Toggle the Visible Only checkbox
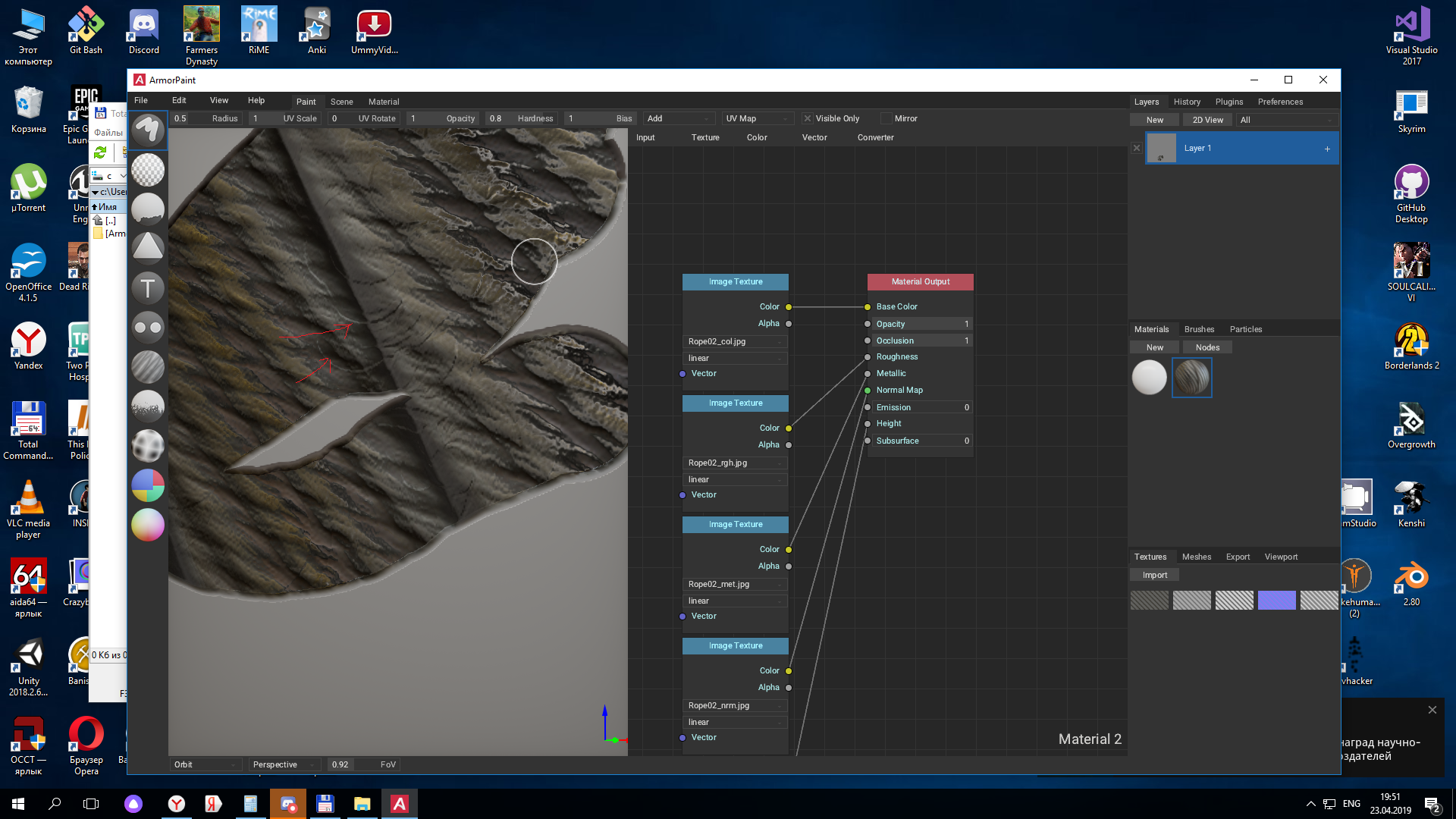 pos(808,118)
